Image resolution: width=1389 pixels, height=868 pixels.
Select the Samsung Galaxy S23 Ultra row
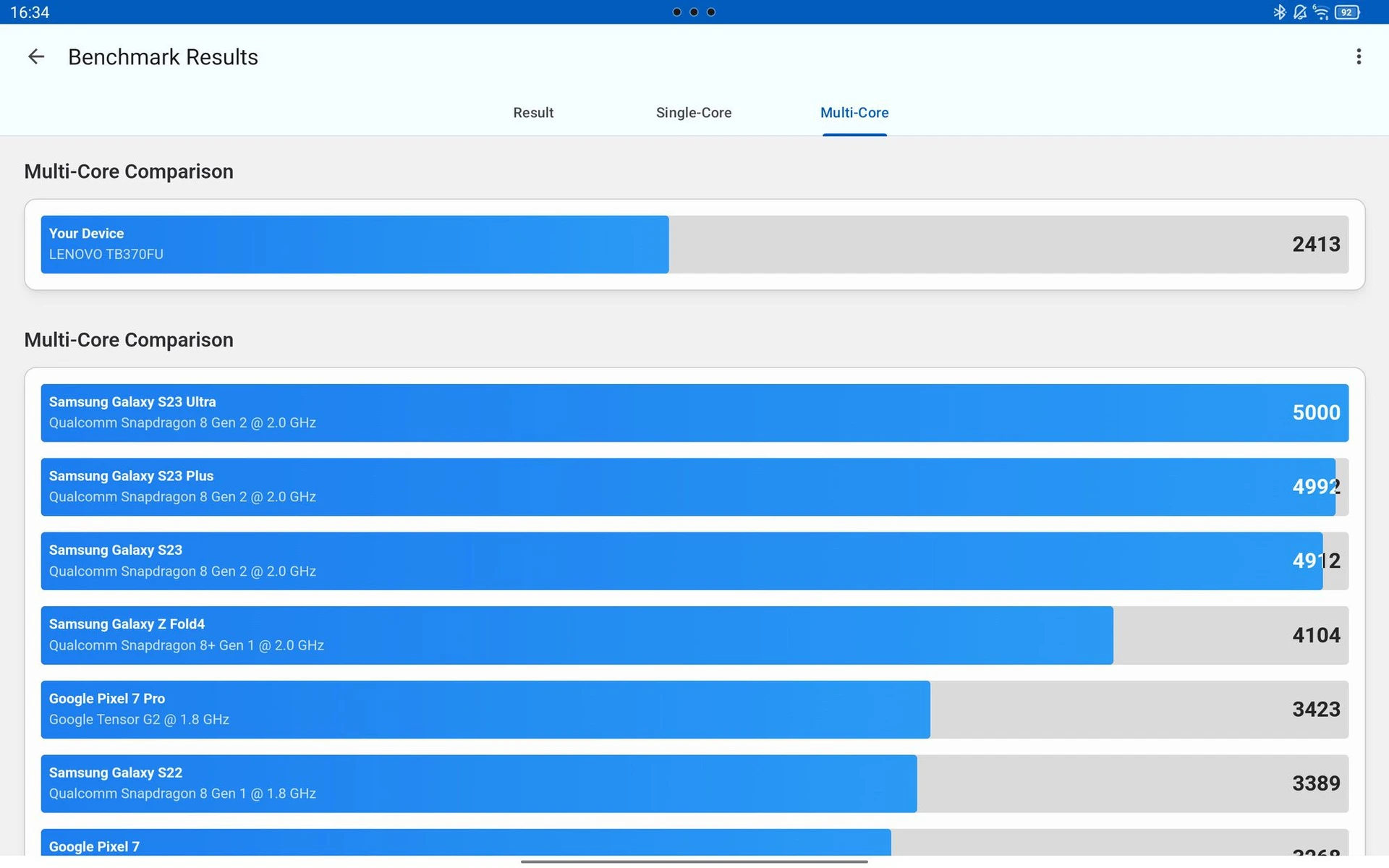694,412
